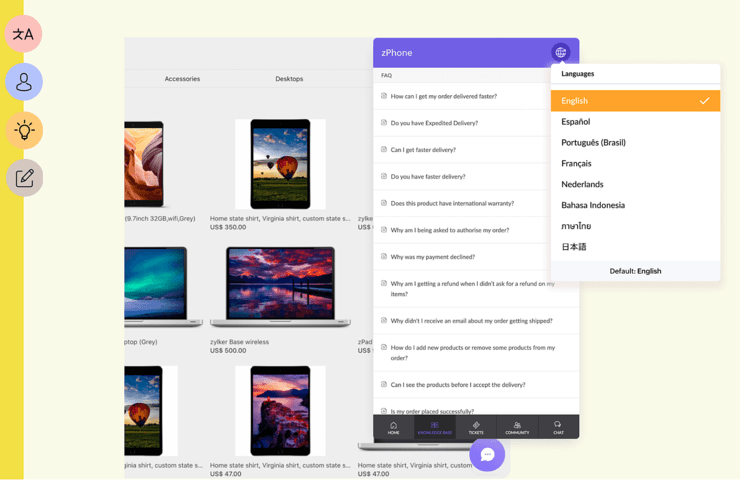The width and height of the screenshot is (740, 481).
Task: Open Chat in widget bottom bar
Action: click(x=558, y=427)
